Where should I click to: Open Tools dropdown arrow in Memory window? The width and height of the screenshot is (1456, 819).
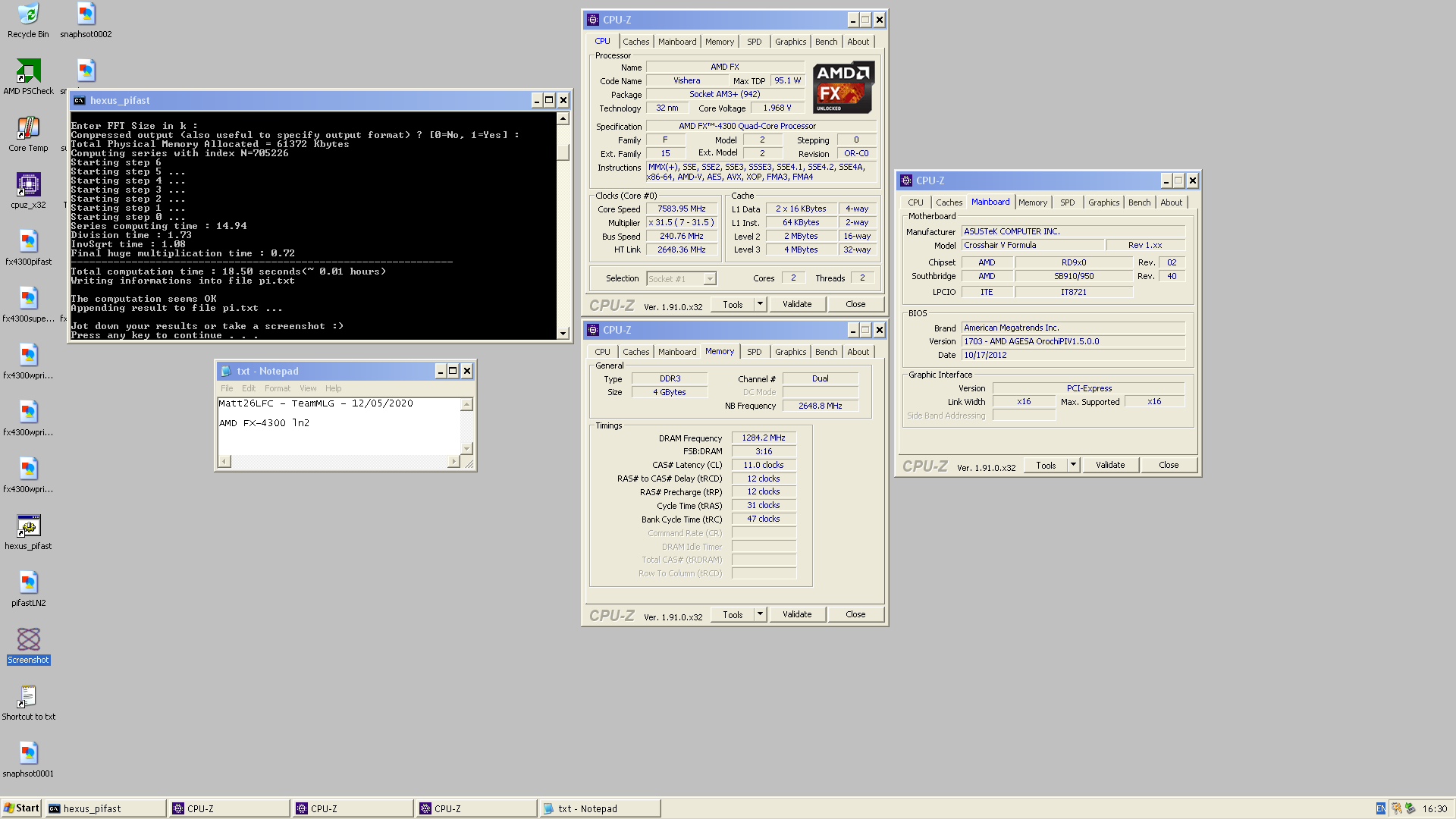pyautogui.click(x=760, y=614)
